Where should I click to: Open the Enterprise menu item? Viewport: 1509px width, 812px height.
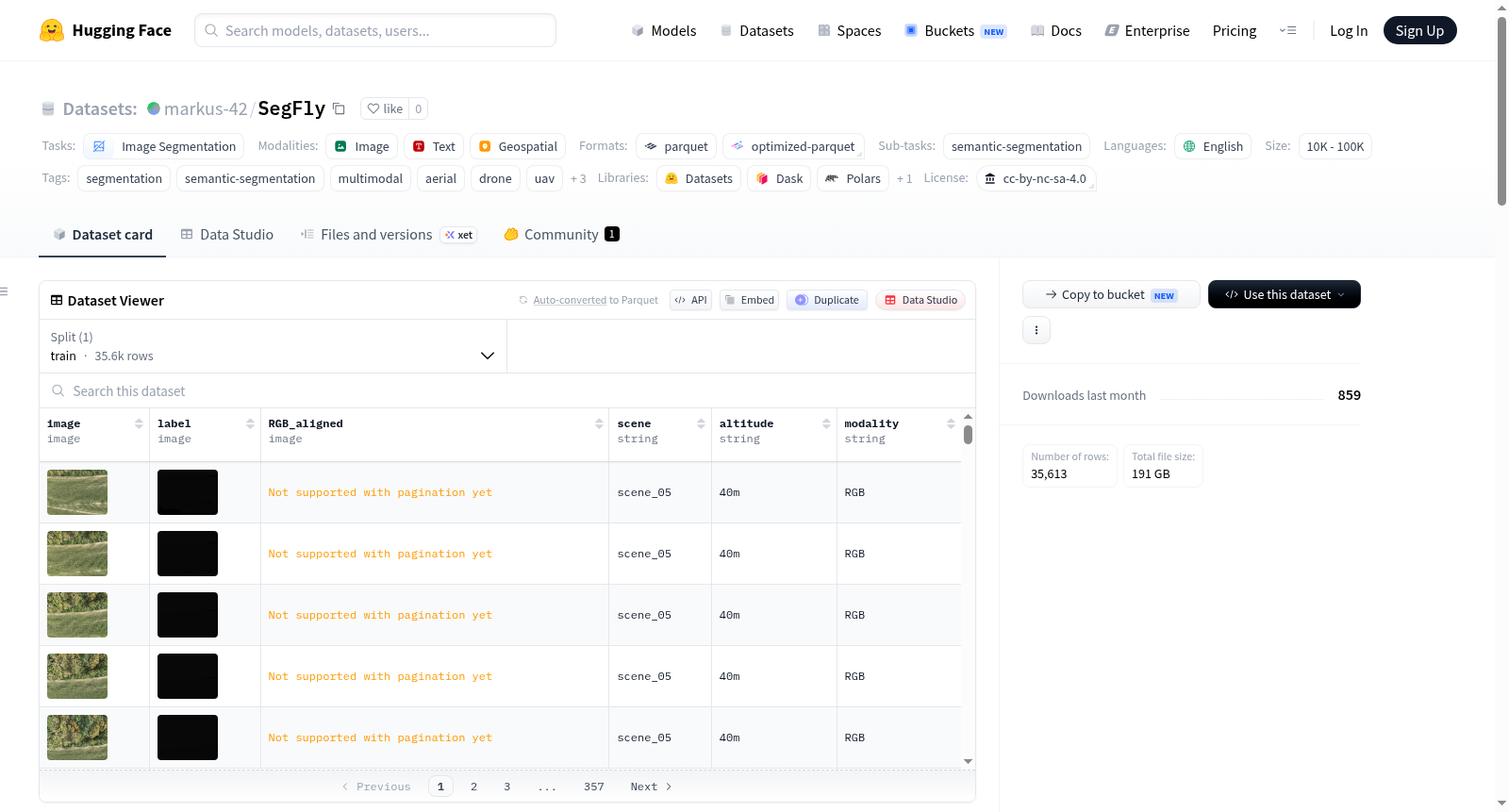pyautogui.click(x=1147, y=30)
